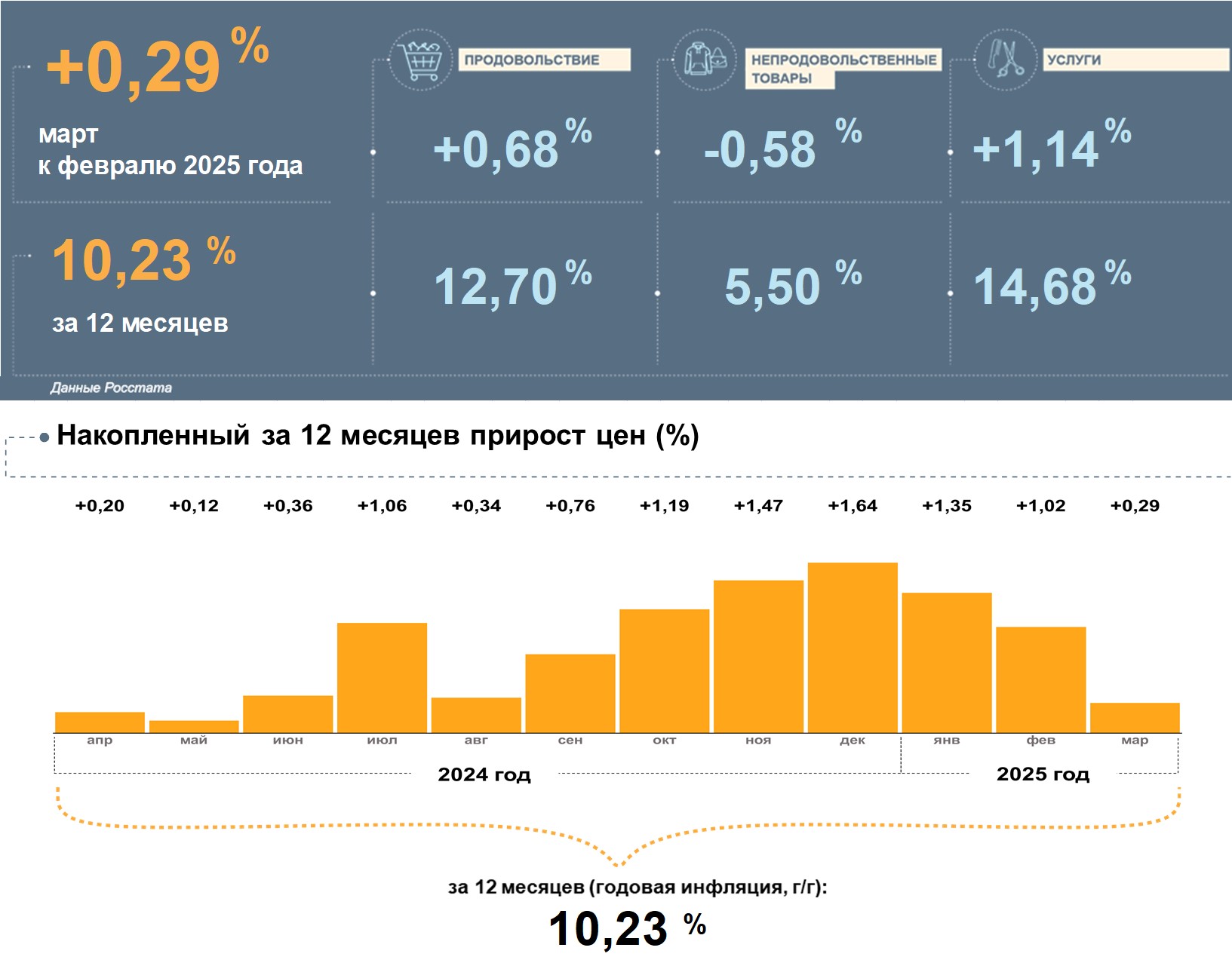Click the 12,70 % food annual value
This screenshot has height=969, width=1232.
click(x=512, y=284)
